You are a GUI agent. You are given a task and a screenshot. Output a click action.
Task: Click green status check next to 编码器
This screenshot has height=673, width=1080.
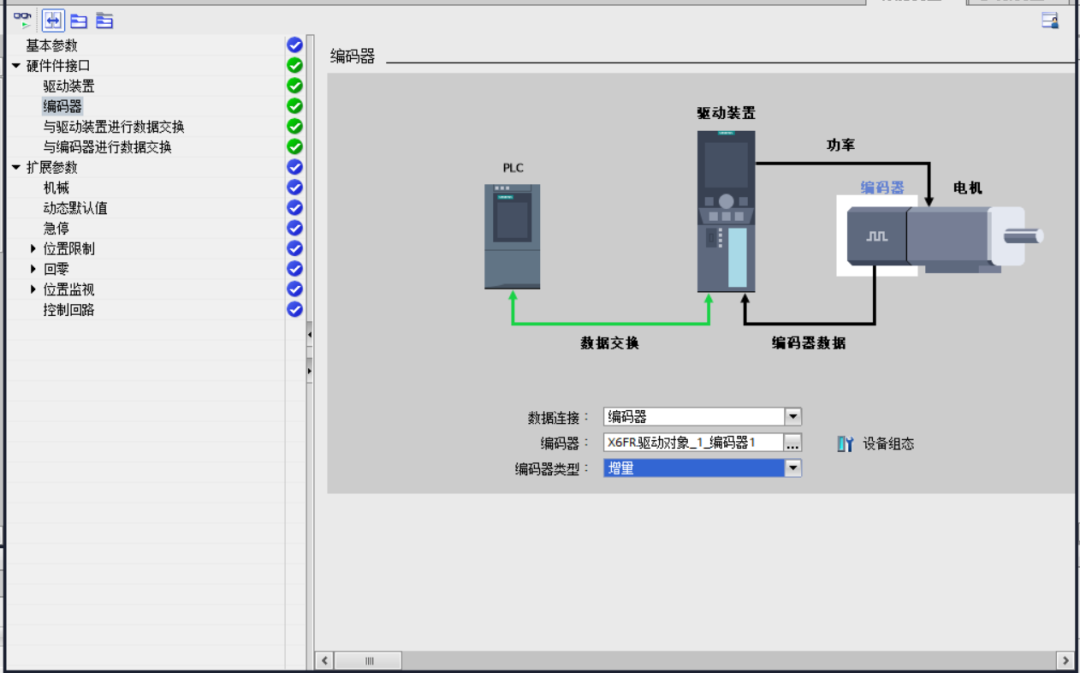coord(294,106)
